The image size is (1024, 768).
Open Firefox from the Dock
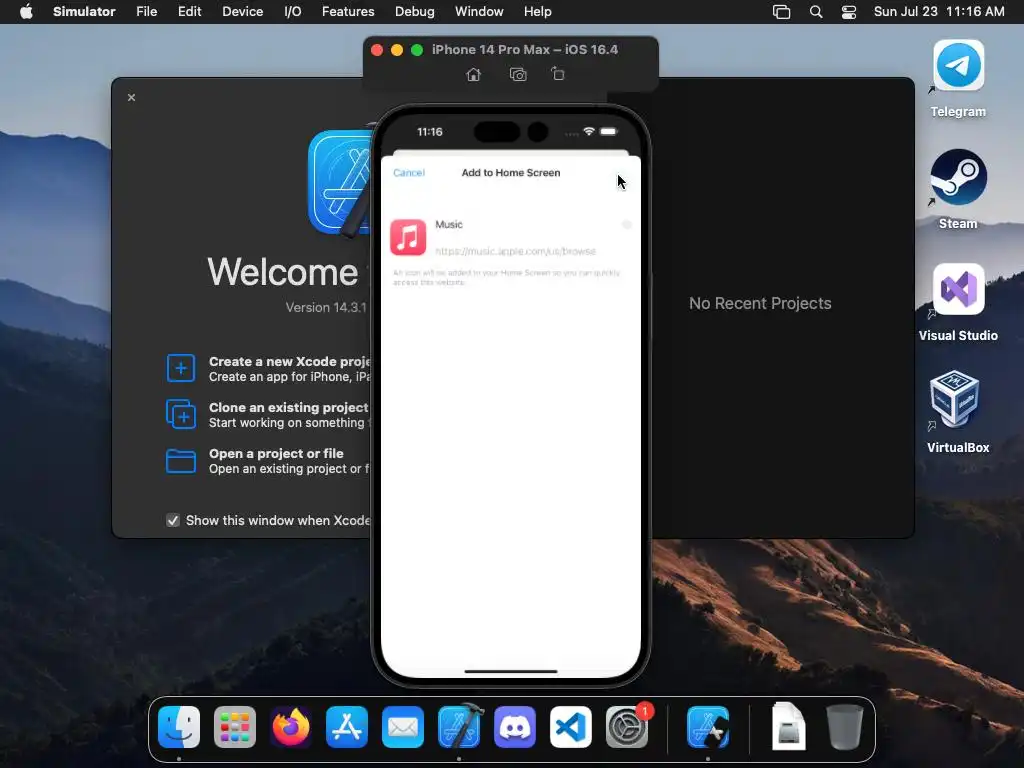(291, 727)
